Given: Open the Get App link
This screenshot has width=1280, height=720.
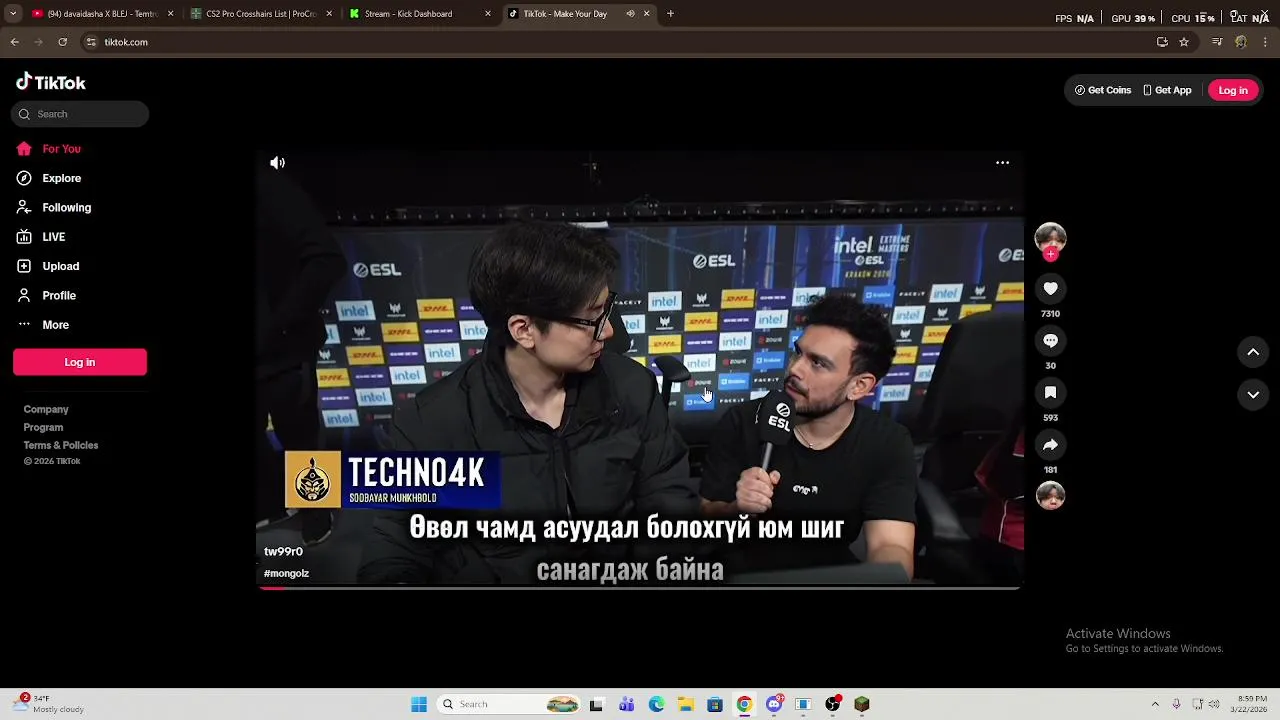Looking at the screenshot, I should tap(1167, 90).
